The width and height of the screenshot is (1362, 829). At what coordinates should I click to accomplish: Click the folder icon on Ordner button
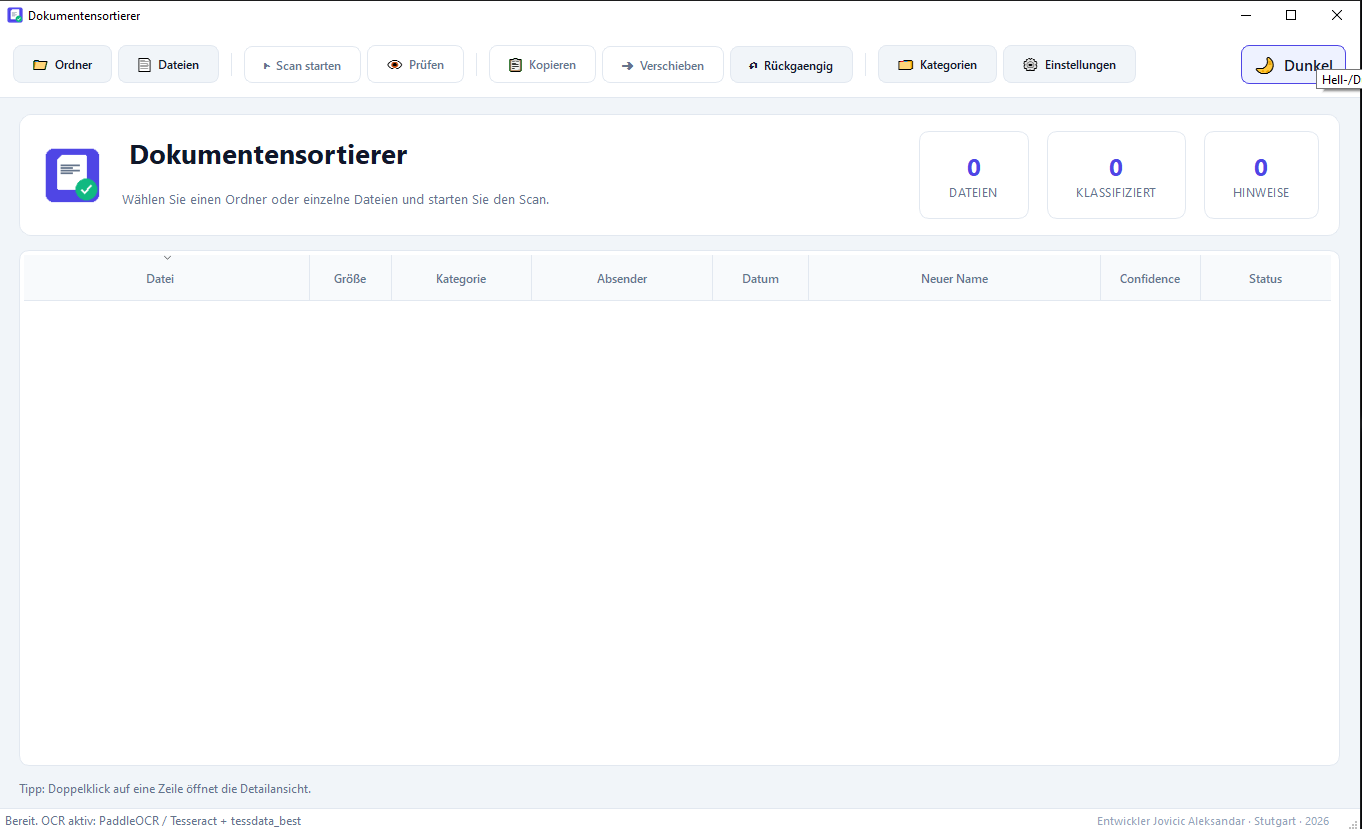click(40, 65)
